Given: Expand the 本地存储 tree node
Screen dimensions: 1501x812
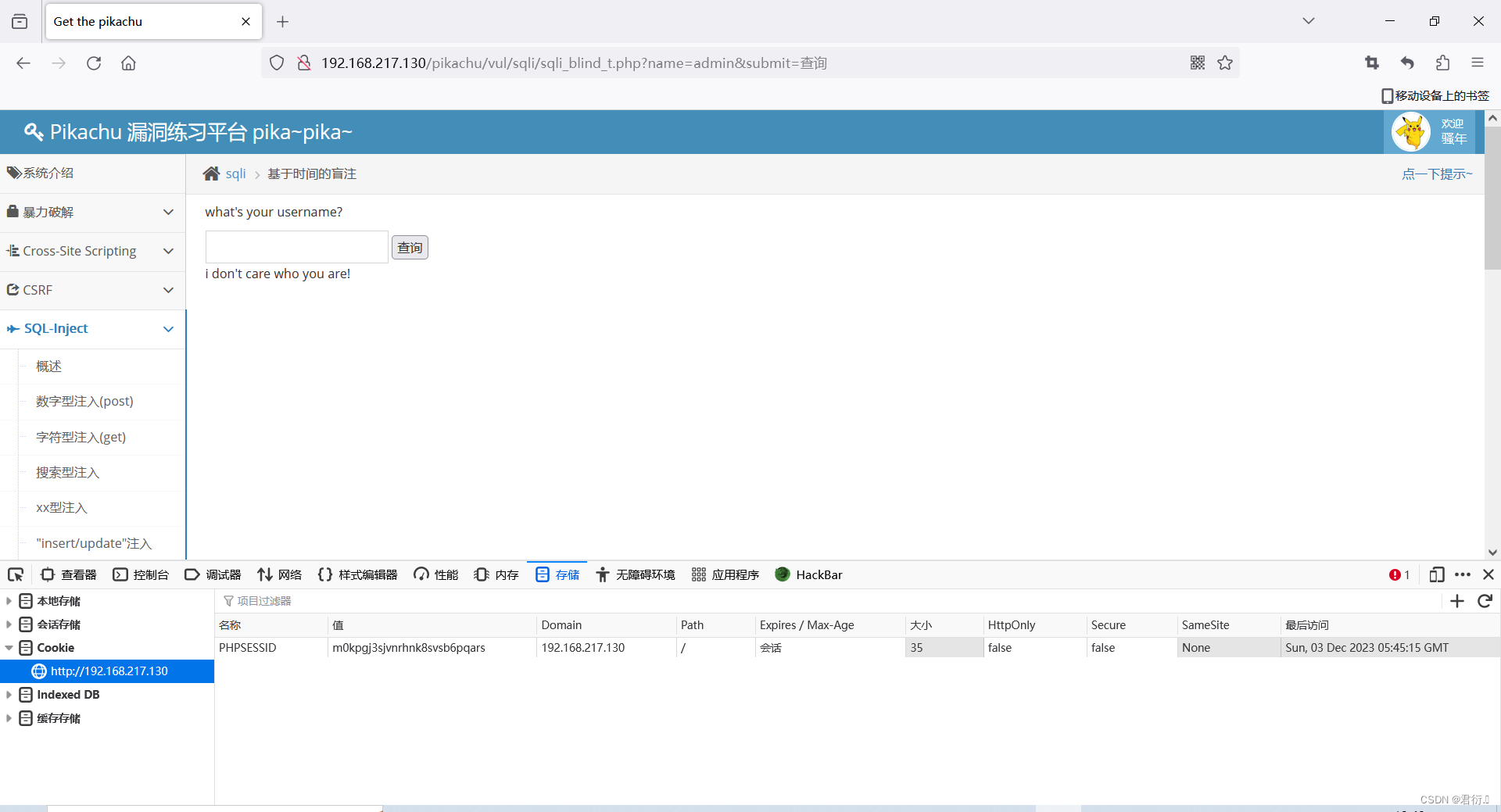Looking at the screenshot, I should pos(9,601).
